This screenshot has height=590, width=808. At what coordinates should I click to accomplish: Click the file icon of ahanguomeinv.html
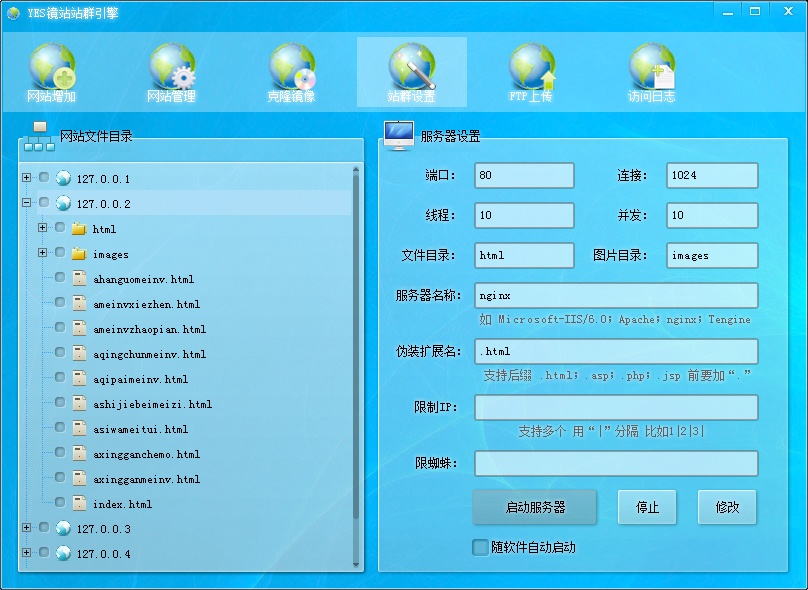point(79,278)
